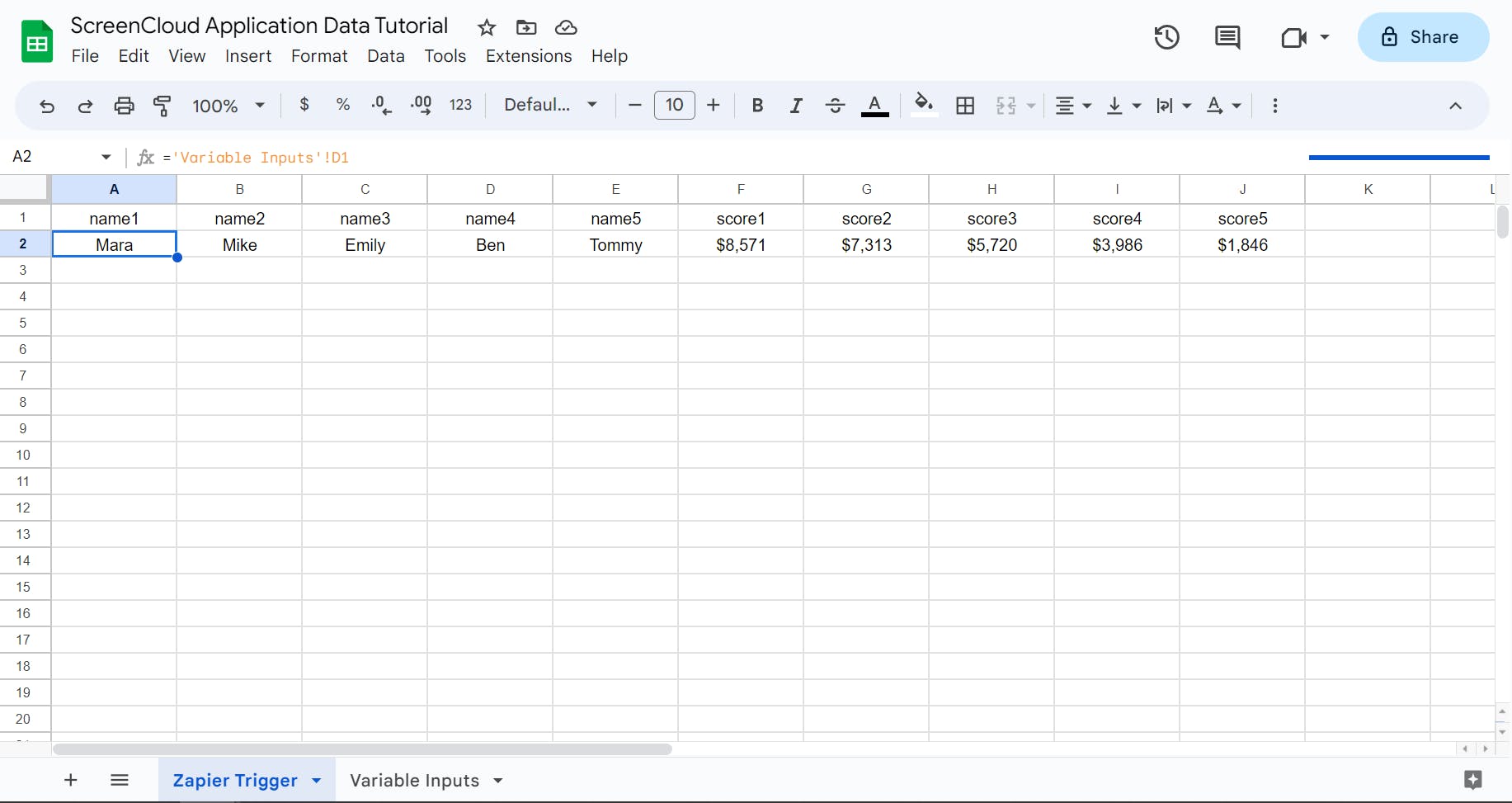Expand merge cells options arrow
Image resolution: width=1512 pixels, height=803 pixels.
pyautogui.click(x=1031, y=106)
